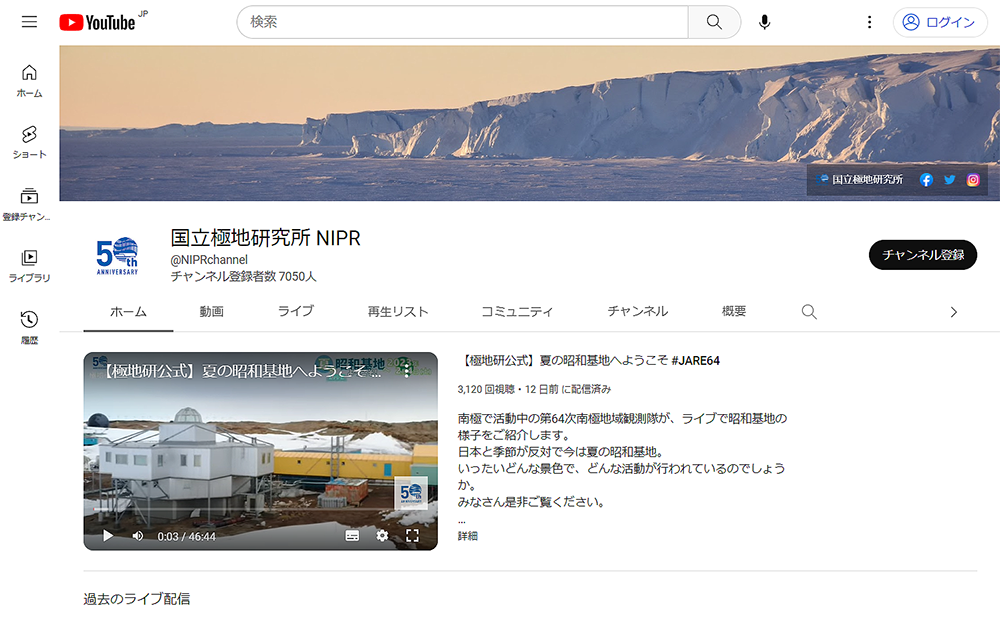Open the channel's Instagram link icon

pos(973,180)
